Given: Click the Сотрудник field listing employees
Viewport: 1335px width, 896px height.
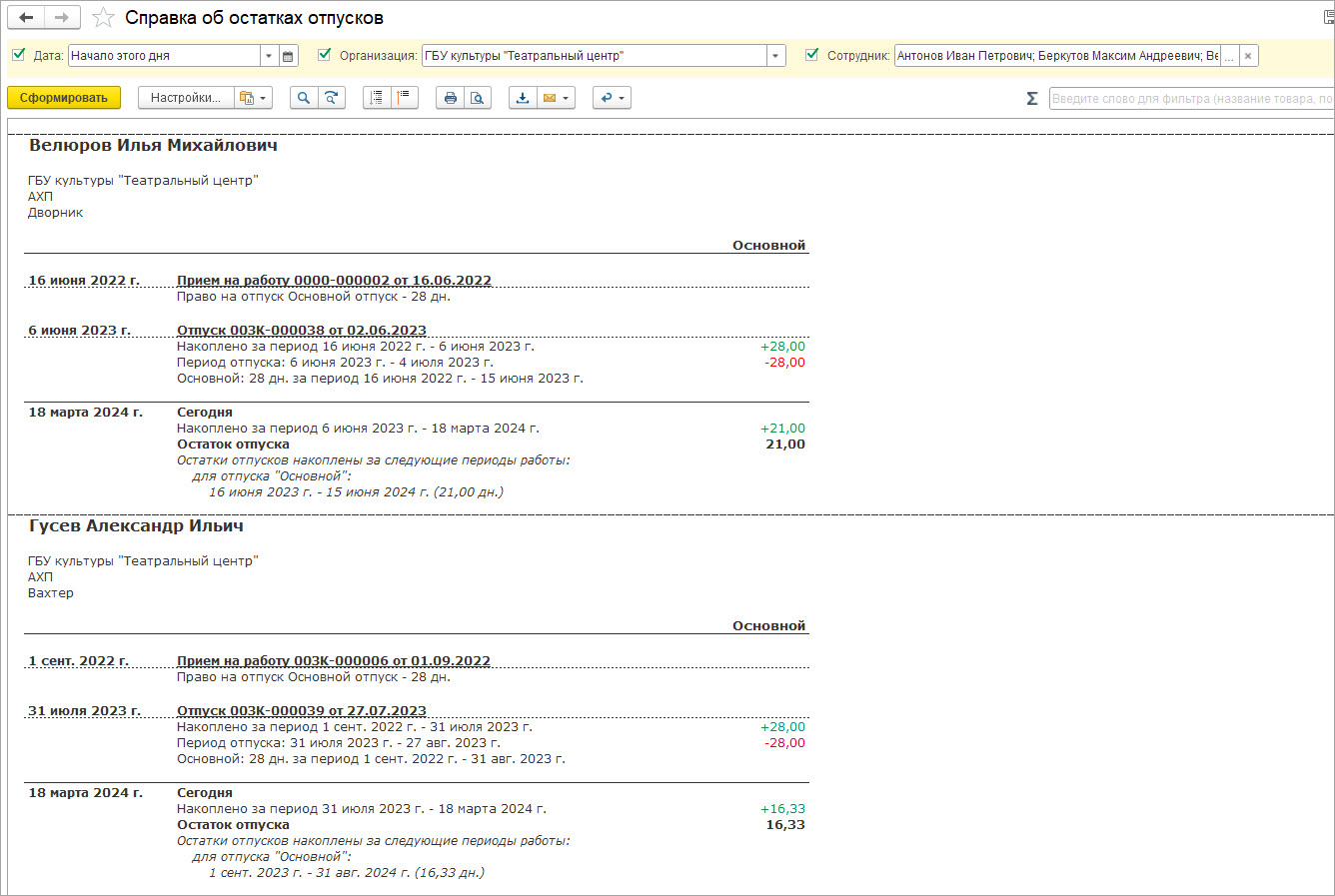Looking at the screenshot, I should click(x=1057, y=56).
